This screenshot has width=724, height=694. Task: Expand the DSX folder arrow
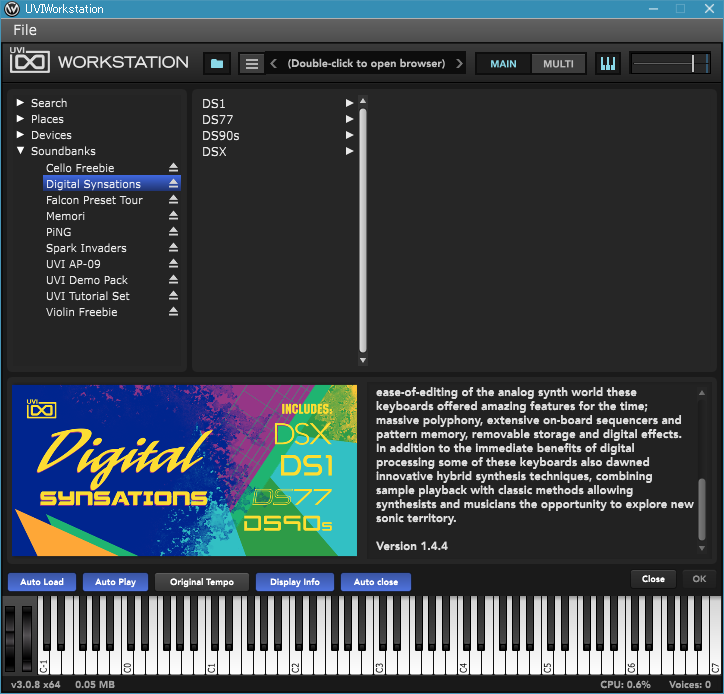point(350,151)
